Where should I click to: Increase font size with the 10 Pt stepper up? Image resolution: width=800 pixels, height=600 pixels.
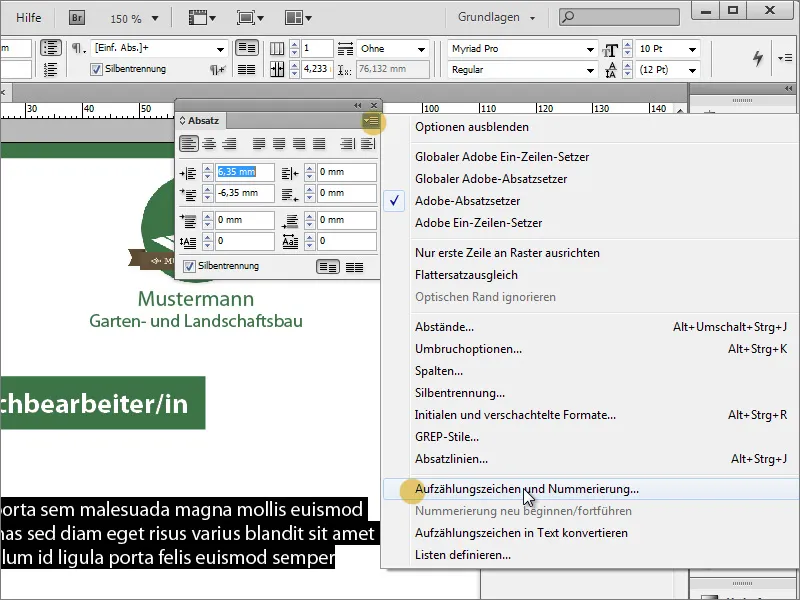click(628, 44)
